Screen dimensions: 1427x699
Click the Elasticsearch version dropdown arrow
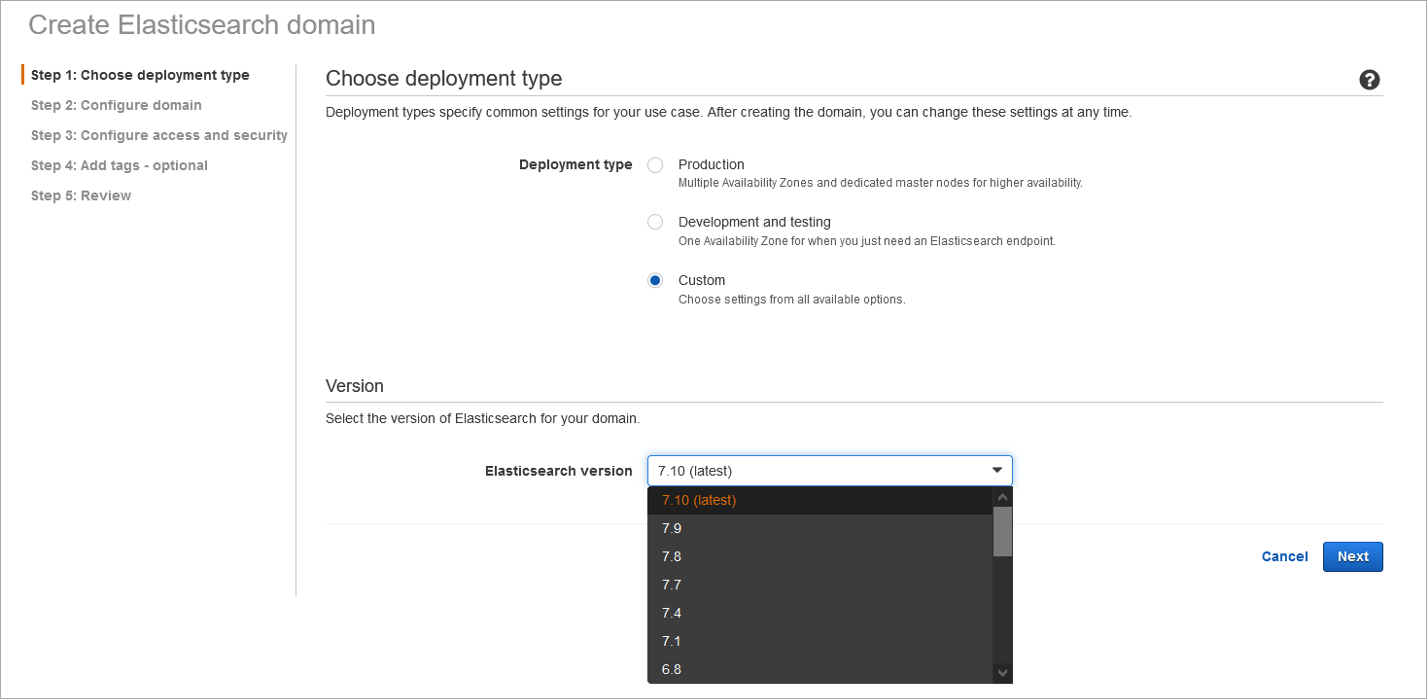pos(996,470)
